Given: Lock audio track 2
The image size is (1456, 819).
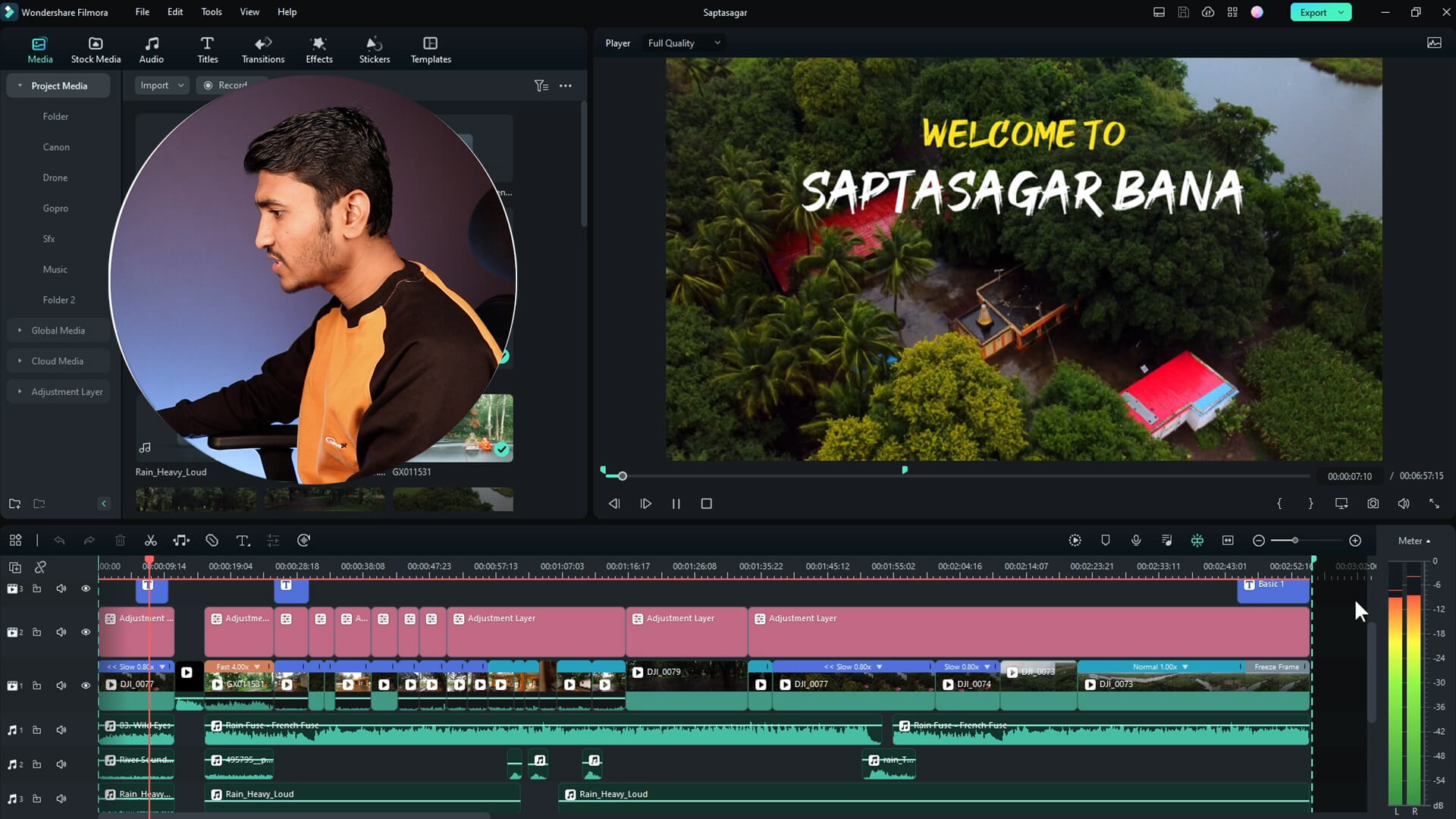Looking at the screenshot, I should 36,764.
